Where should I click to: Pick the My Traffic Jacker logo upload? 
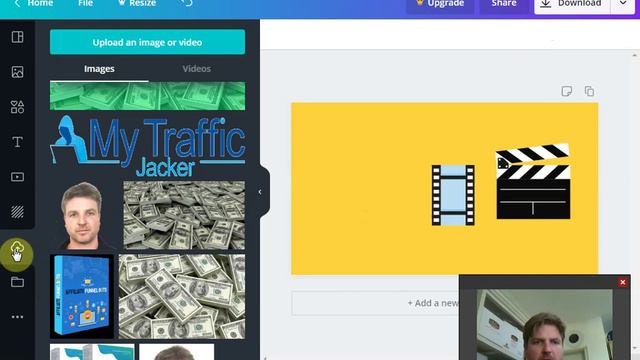coord(147,145)
